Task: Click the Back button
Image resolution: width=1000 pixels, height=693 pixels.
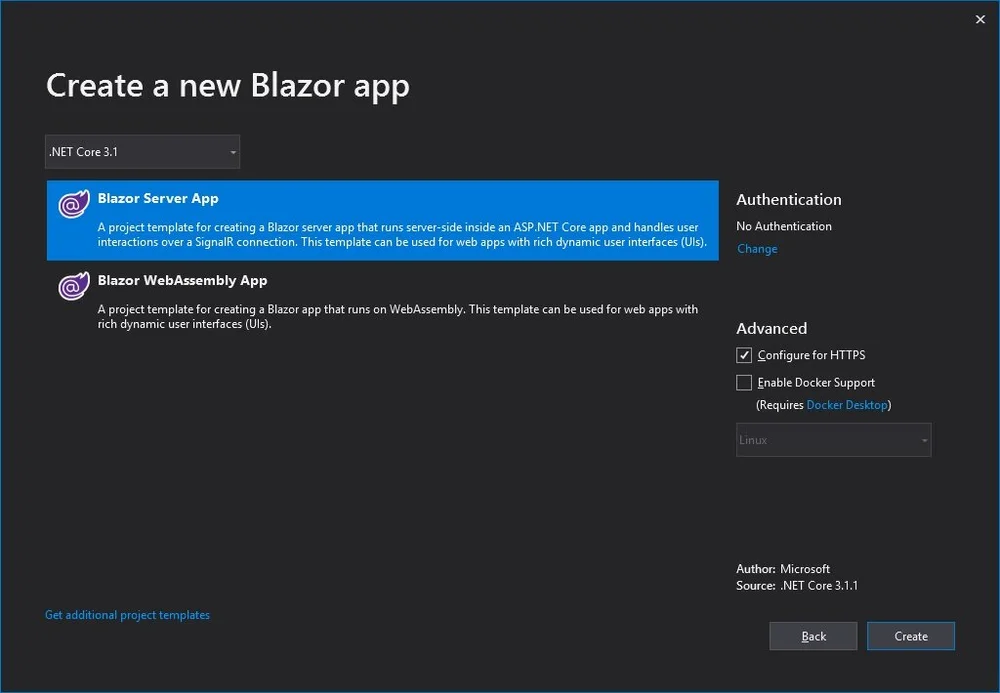Action: coord(813,636)
